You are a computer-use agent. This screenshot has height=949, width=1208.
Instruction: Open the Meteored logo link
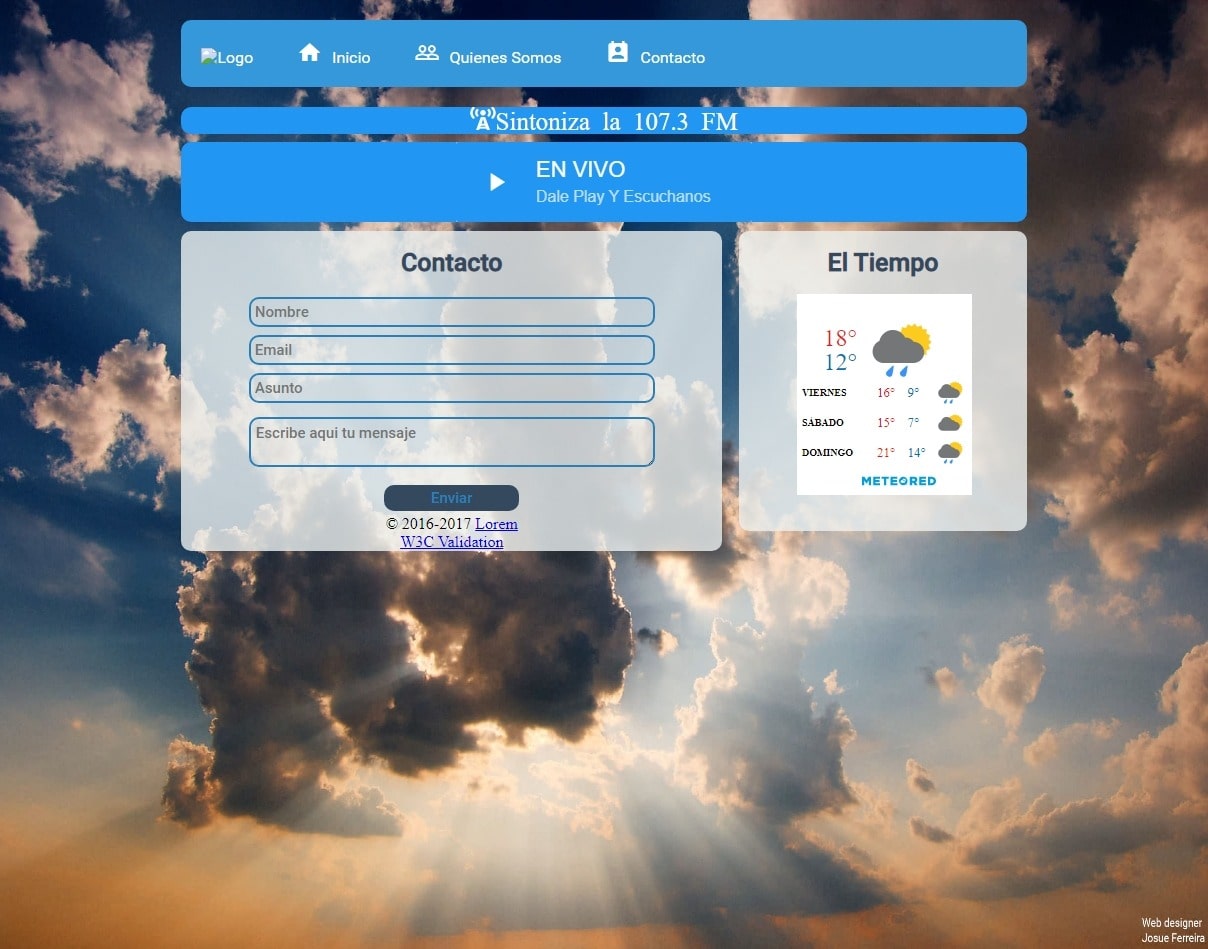tap(898, 481)
